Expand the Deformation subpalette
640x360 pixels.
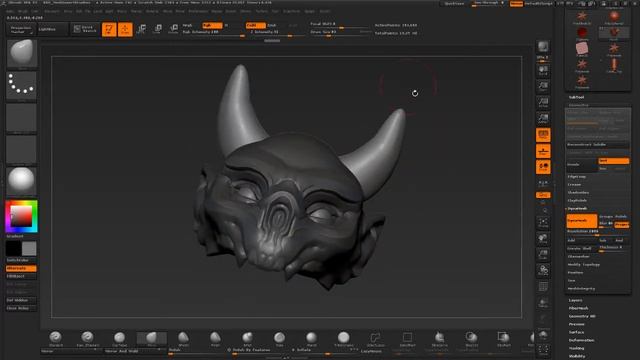(x=582, y=340)
